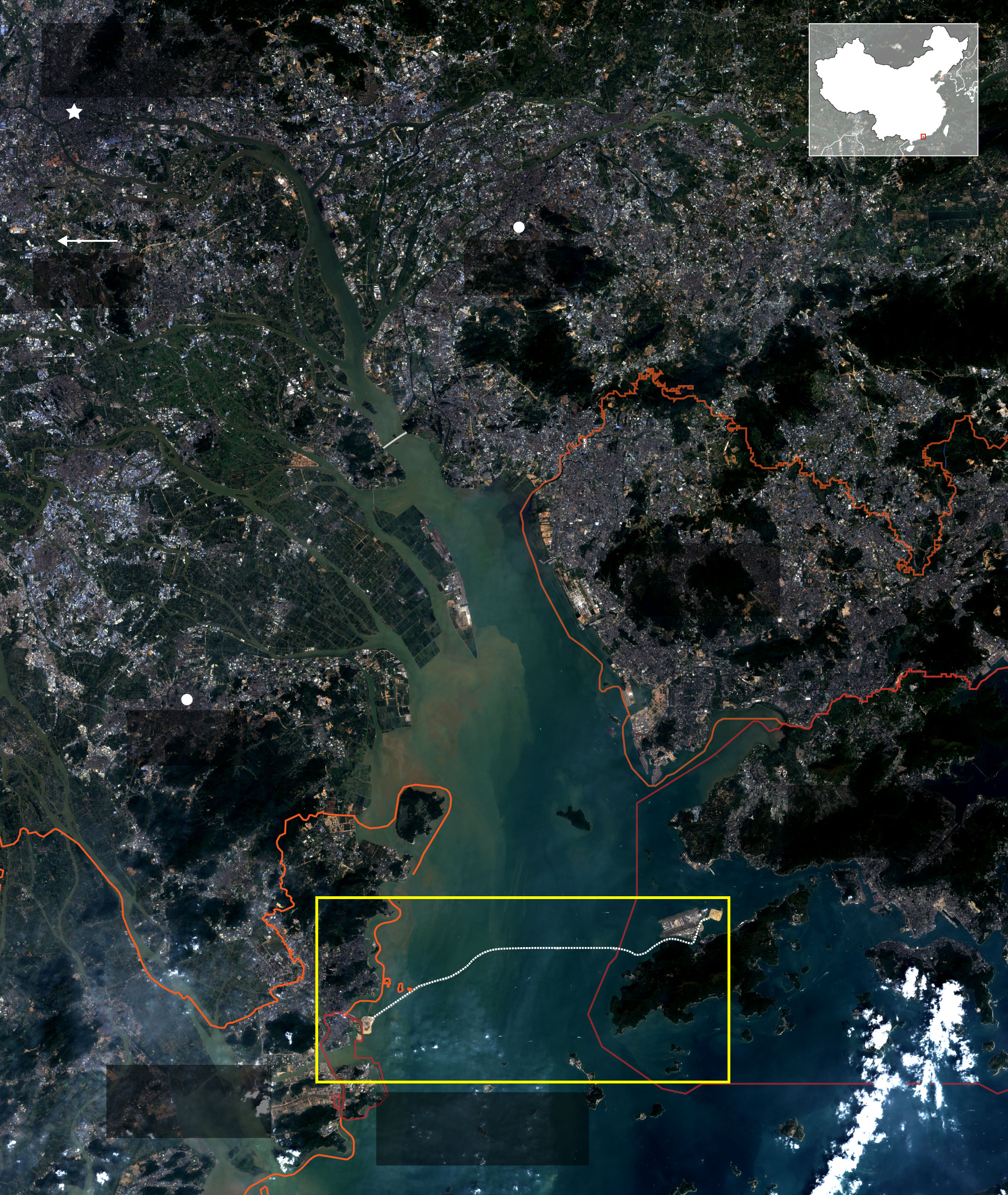Click the dotted white bridge route mid-sea

[x=549, y=948]
